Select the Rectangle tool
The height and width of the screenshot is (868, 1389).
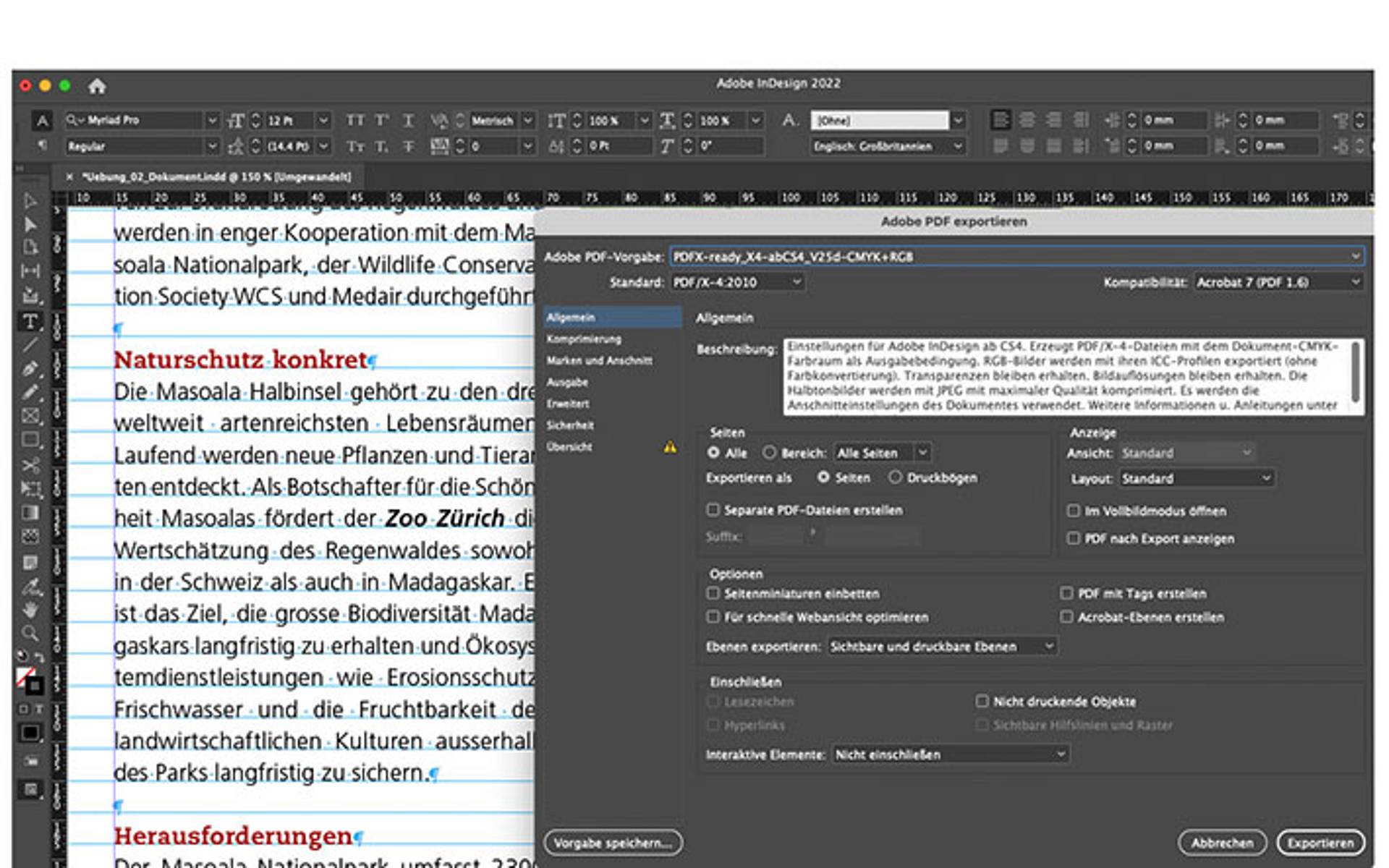click(x=30, y=440)
